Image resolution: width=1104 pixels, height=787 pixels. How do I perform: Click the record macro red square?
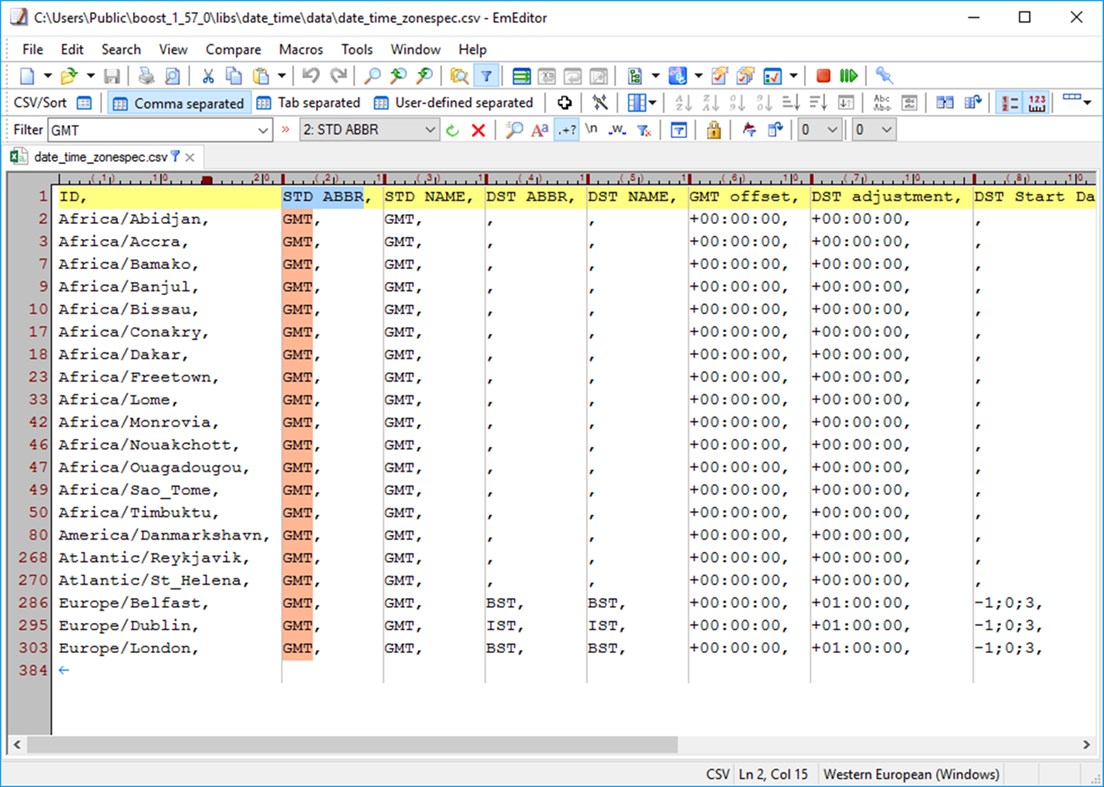pyautogui.click(x=822, y=75)
